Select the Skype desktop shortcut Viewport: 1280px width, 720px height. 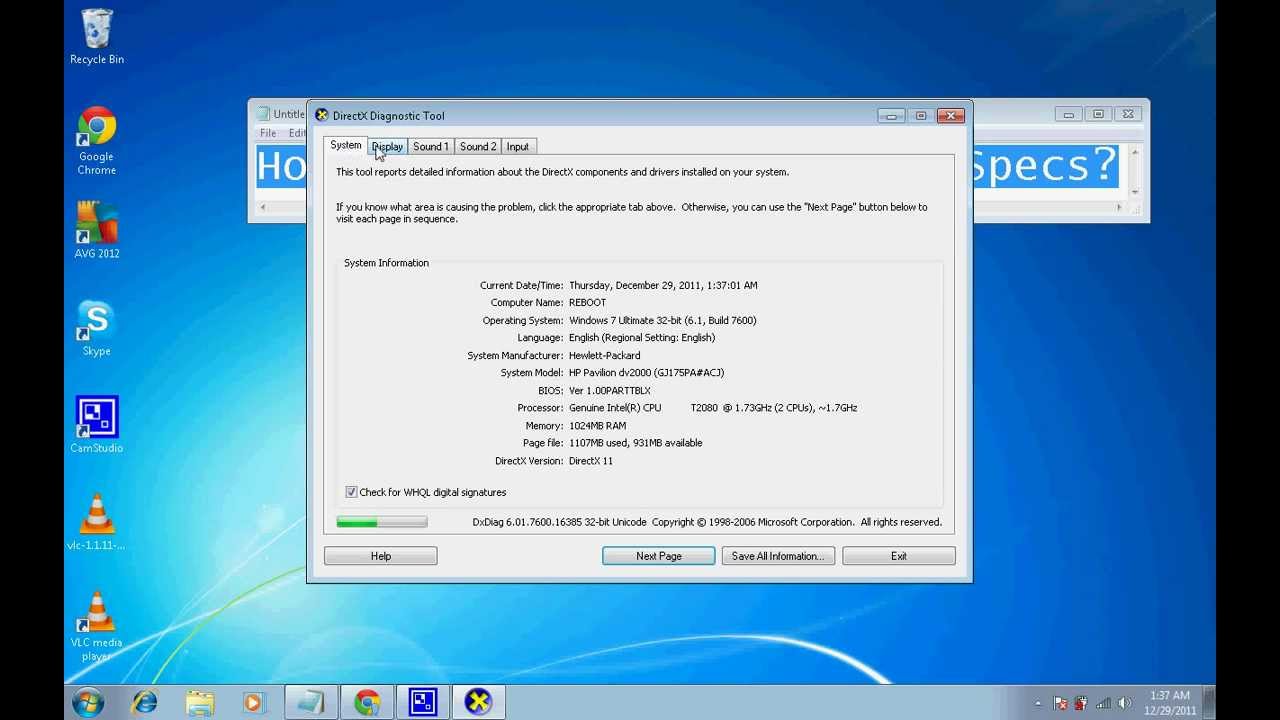point(97,328)
